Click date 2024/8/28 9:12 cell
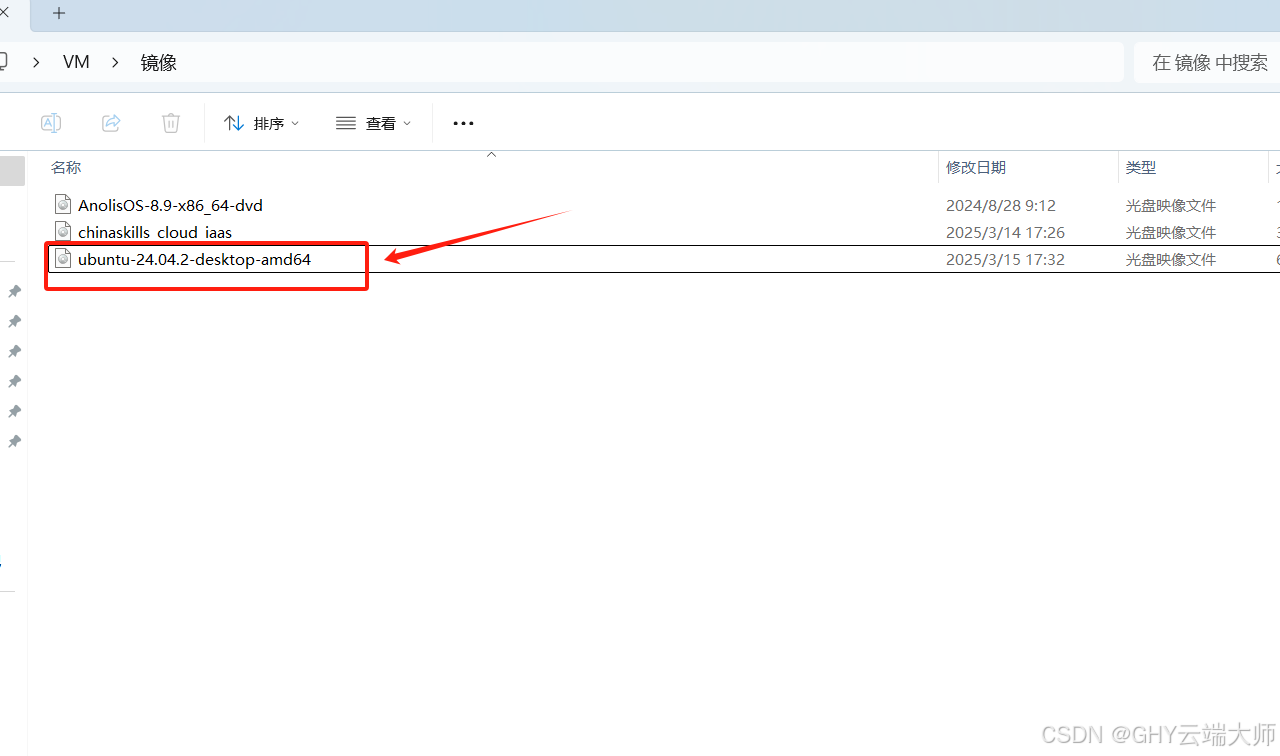The width and height of the screenshot is (1280, 756). tap(1001, 205)
